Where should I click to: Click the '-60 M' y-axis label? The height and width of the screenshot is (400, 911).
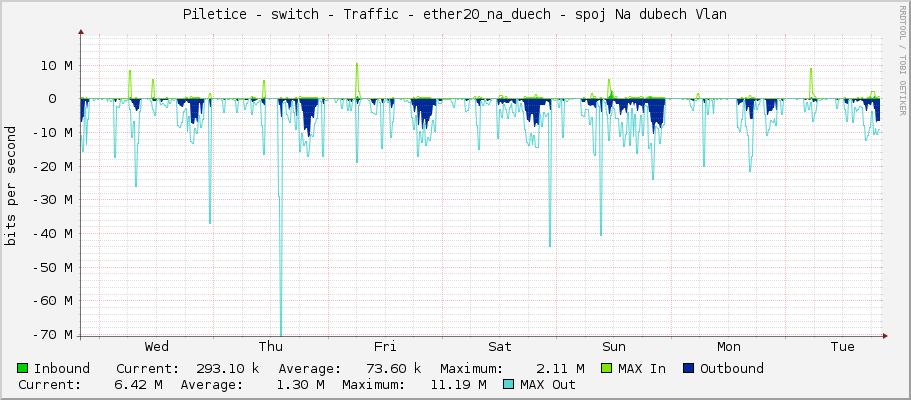click(52, 301)
